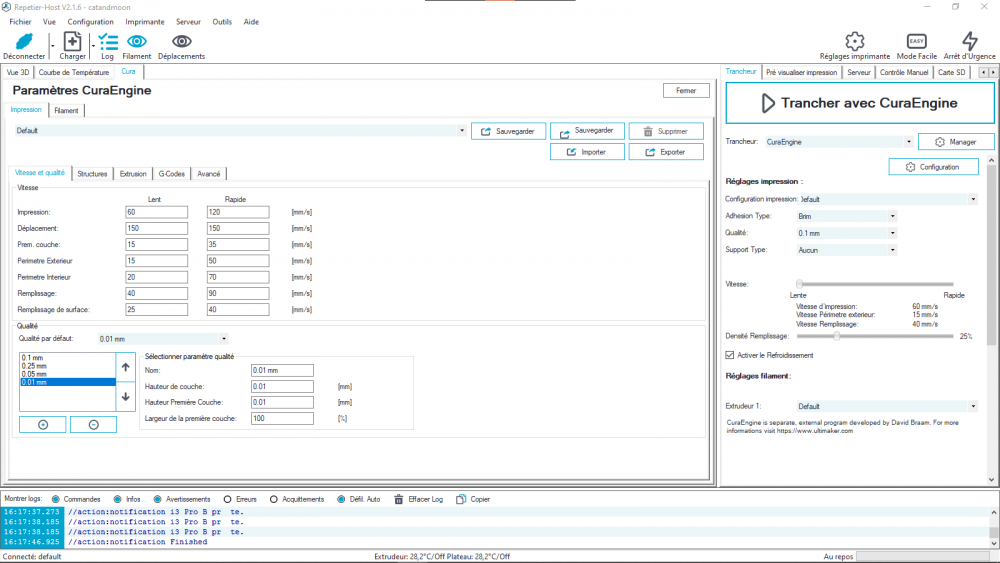Click the Remplissage Rapide speed field

pyautogui.click(x=238, y=293)
